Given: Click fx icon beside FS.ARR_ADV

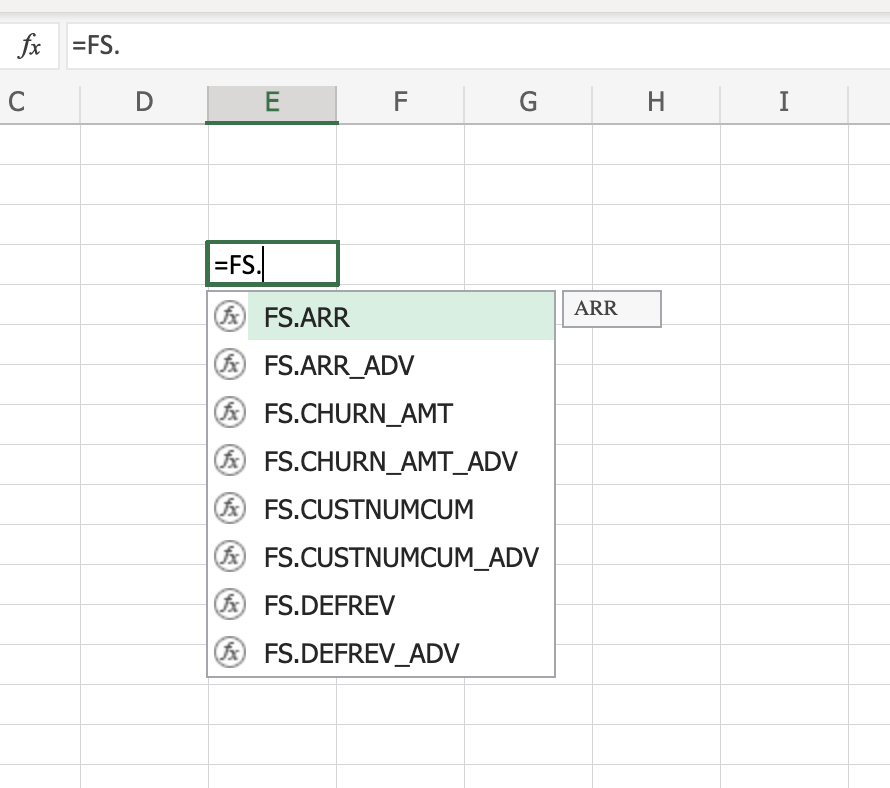Looking at the screenshot, I should click(x=230, y=364).
